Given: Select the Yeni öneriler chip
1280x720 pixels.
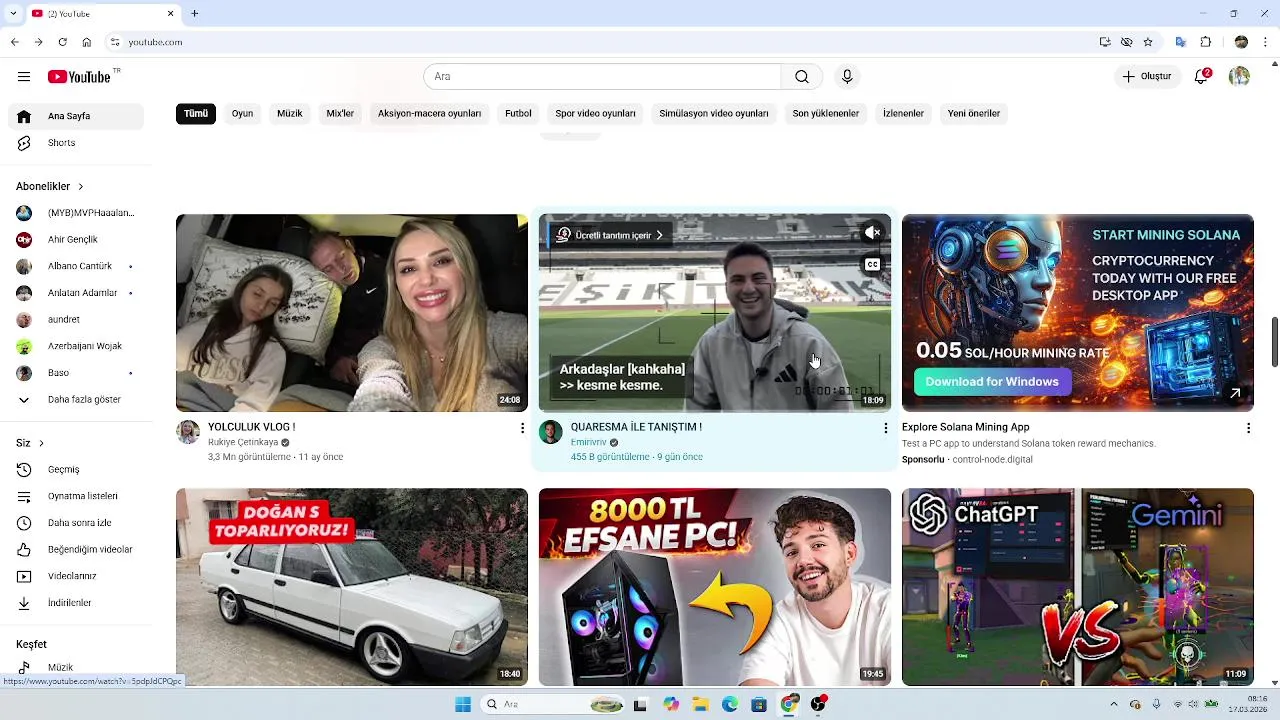Looking at the screenshot, I should [974, 114].
